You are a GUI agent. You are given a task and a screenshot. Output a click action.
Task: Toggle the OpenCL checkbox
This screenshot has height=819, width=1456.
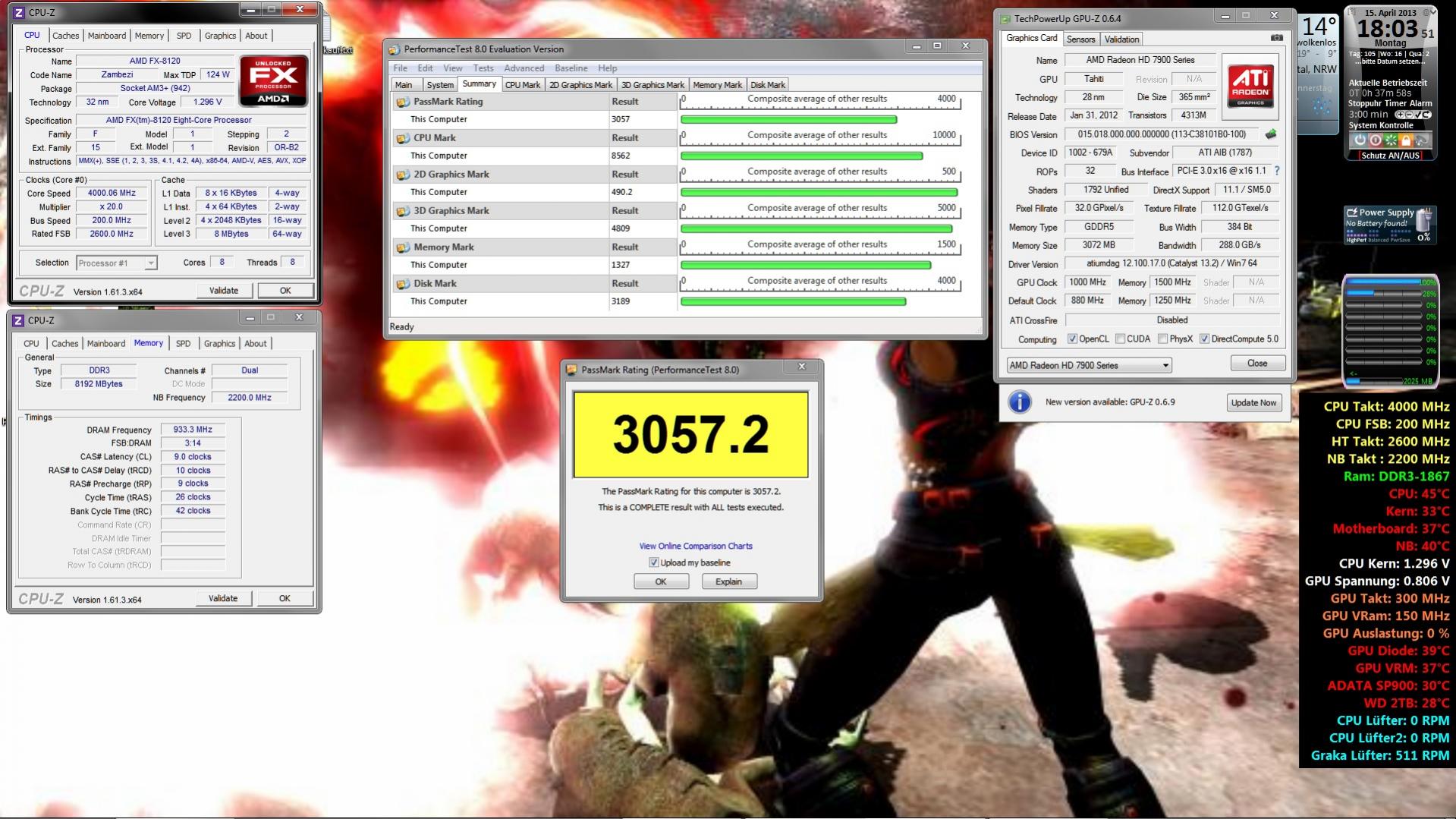pos(1072,339)
